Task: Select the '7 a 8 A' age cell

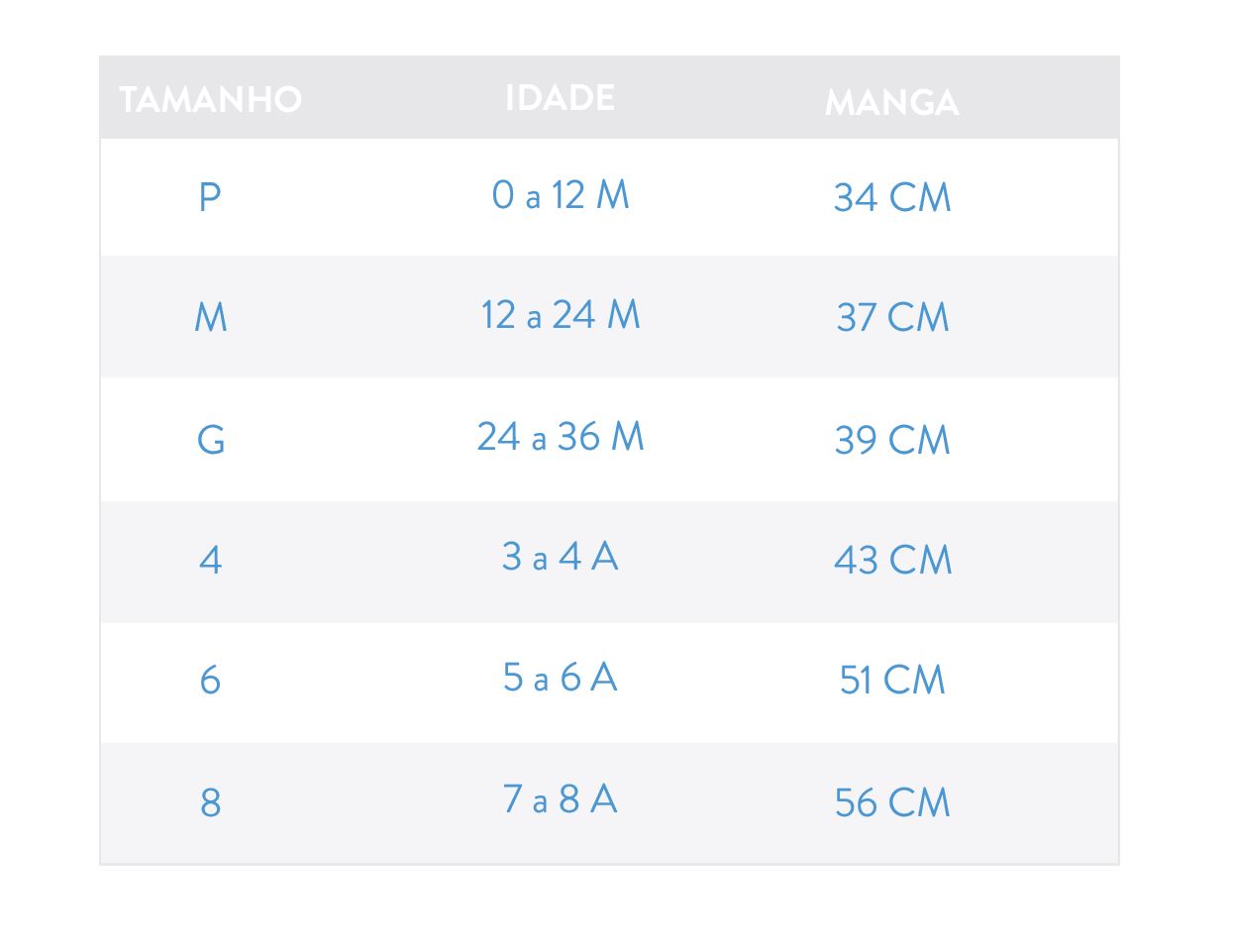Action: [x=561, y=798]
